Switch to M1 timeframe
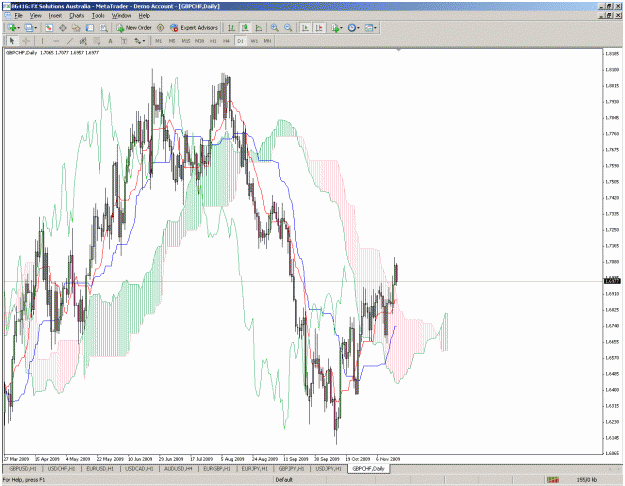625x486 pixels. point(158,41)
